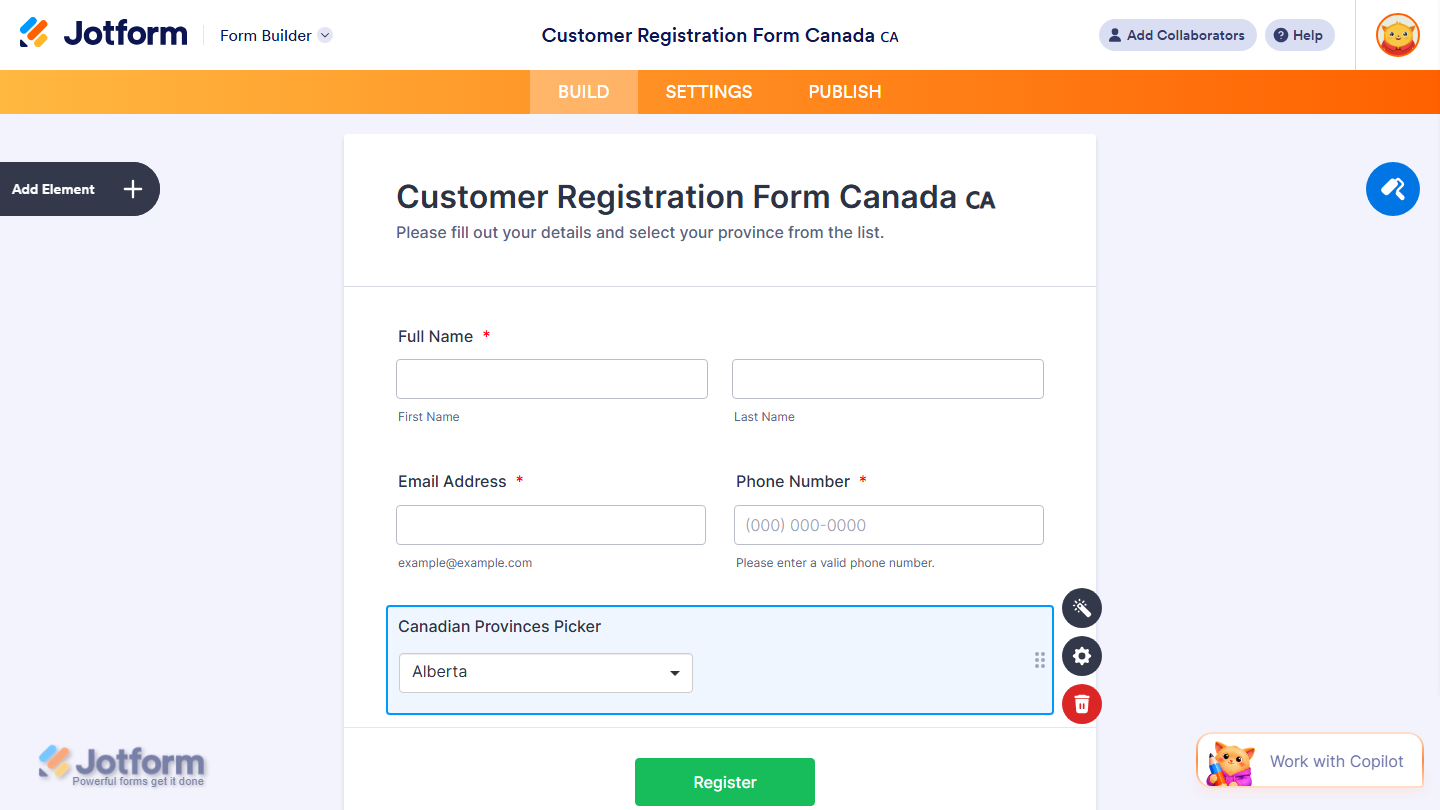Click the Register button
The width and height of the screenshot is (1440, 810).
point(724,781)
